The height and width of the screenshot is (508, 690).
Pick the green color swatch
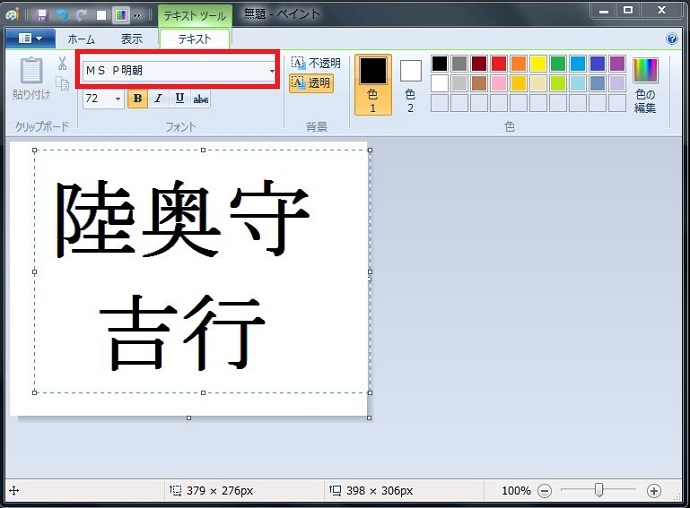point(558,64)
